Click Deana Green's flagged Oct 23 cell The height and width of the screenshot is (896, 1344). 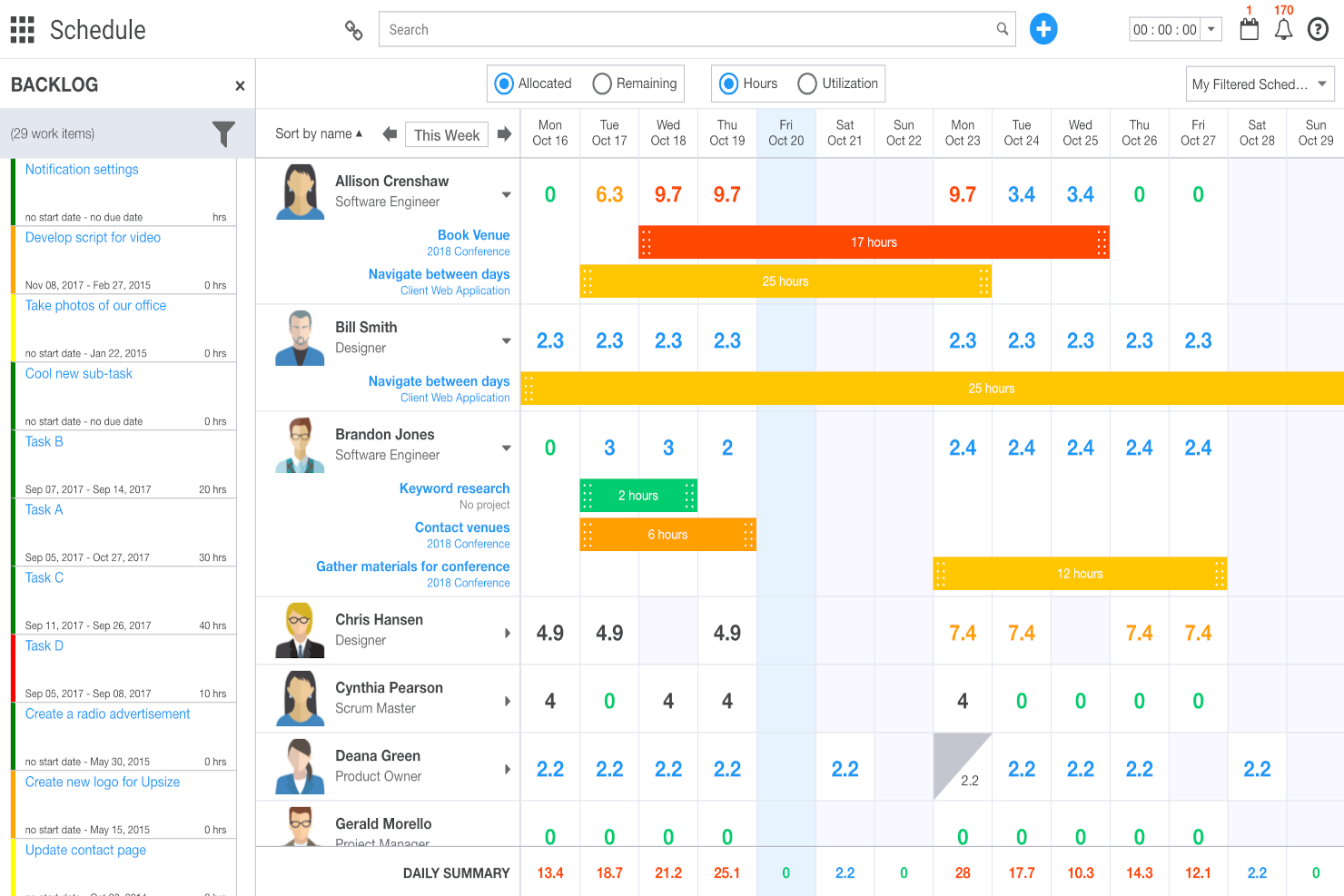[x=963, y=767]
